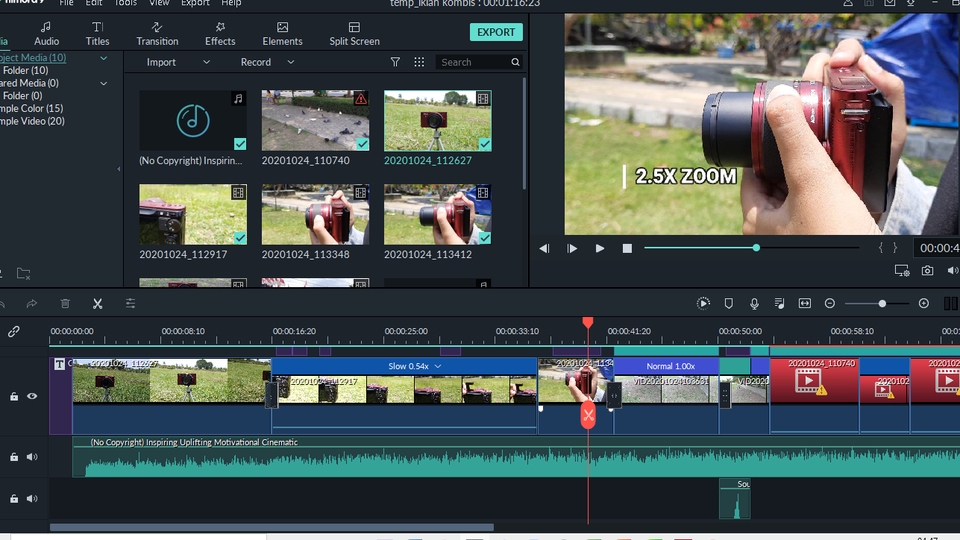
Task: Click the delete folder icon
Action: tap(23, 274)
